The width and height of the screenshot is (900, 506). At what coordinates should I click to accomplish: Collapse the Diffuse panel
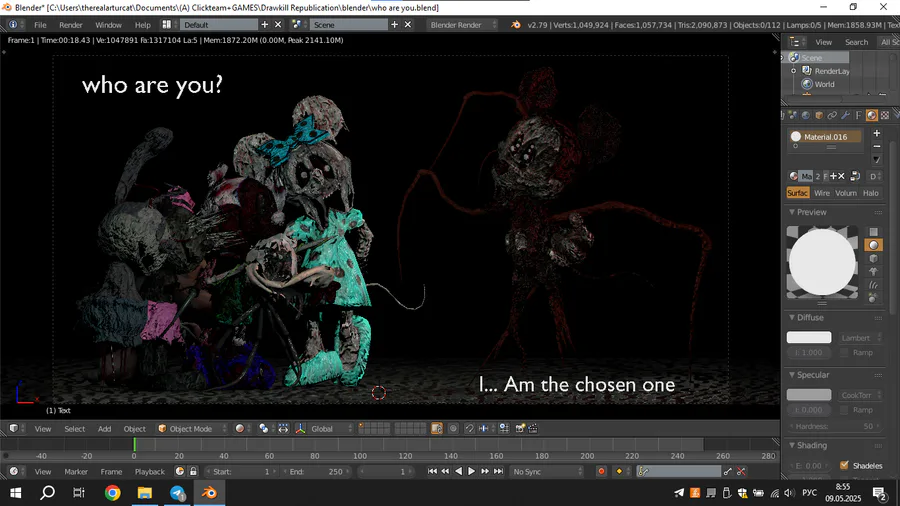pos(792,317)
